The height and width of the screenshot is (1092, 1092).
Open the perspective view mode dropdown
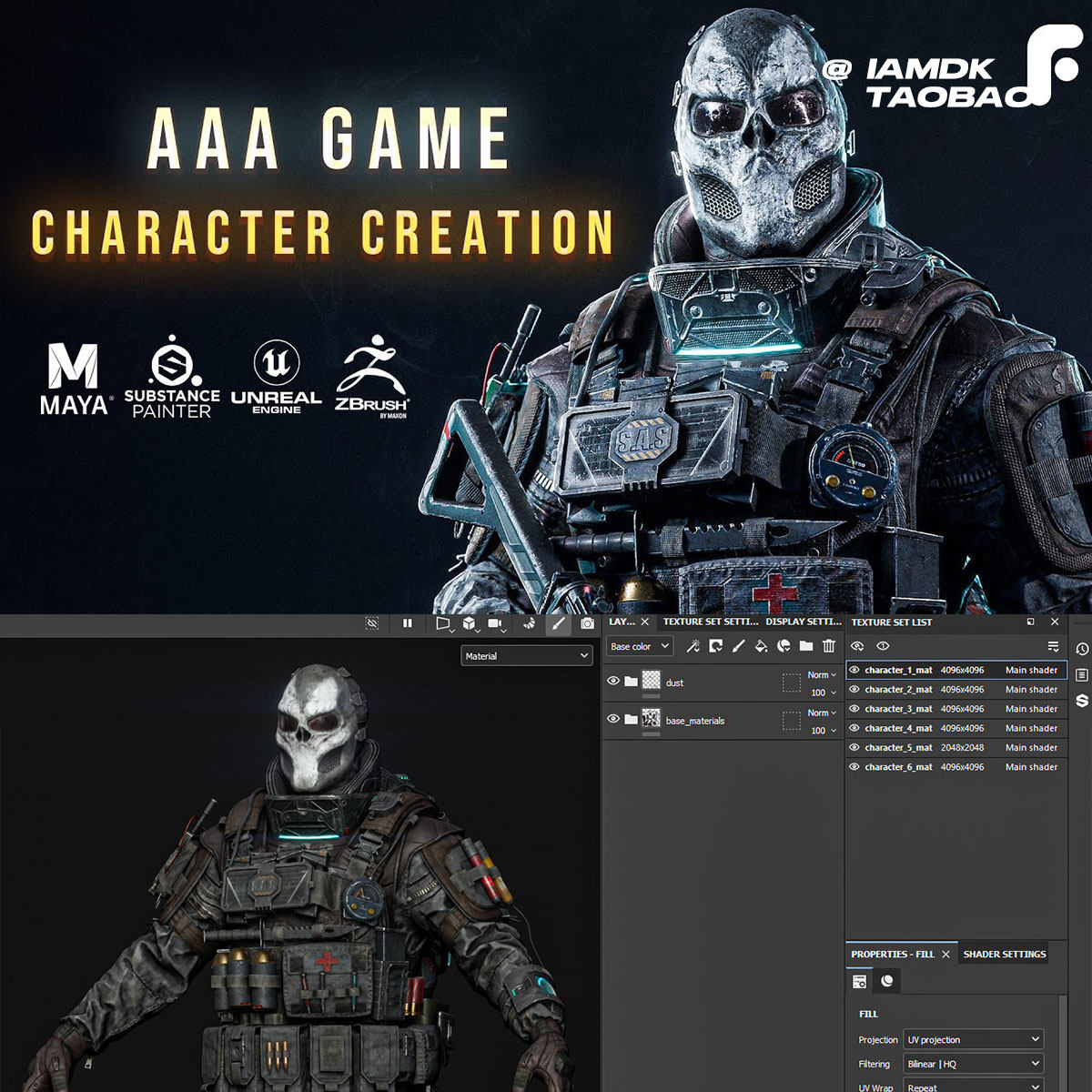coord(443,624)
